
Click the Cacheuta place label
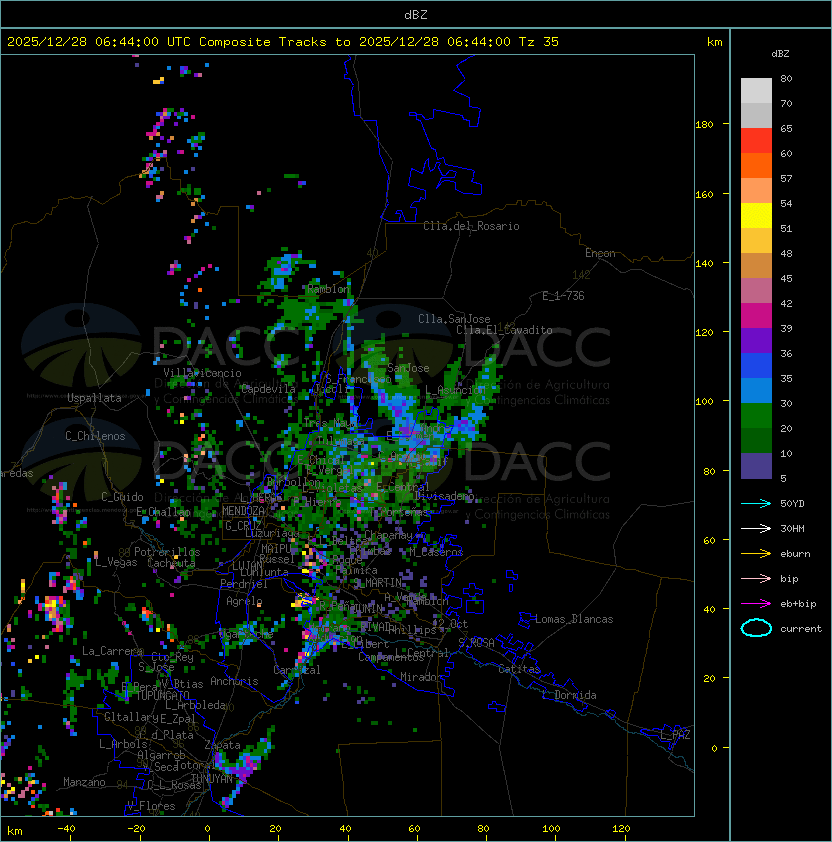(171, 563)
